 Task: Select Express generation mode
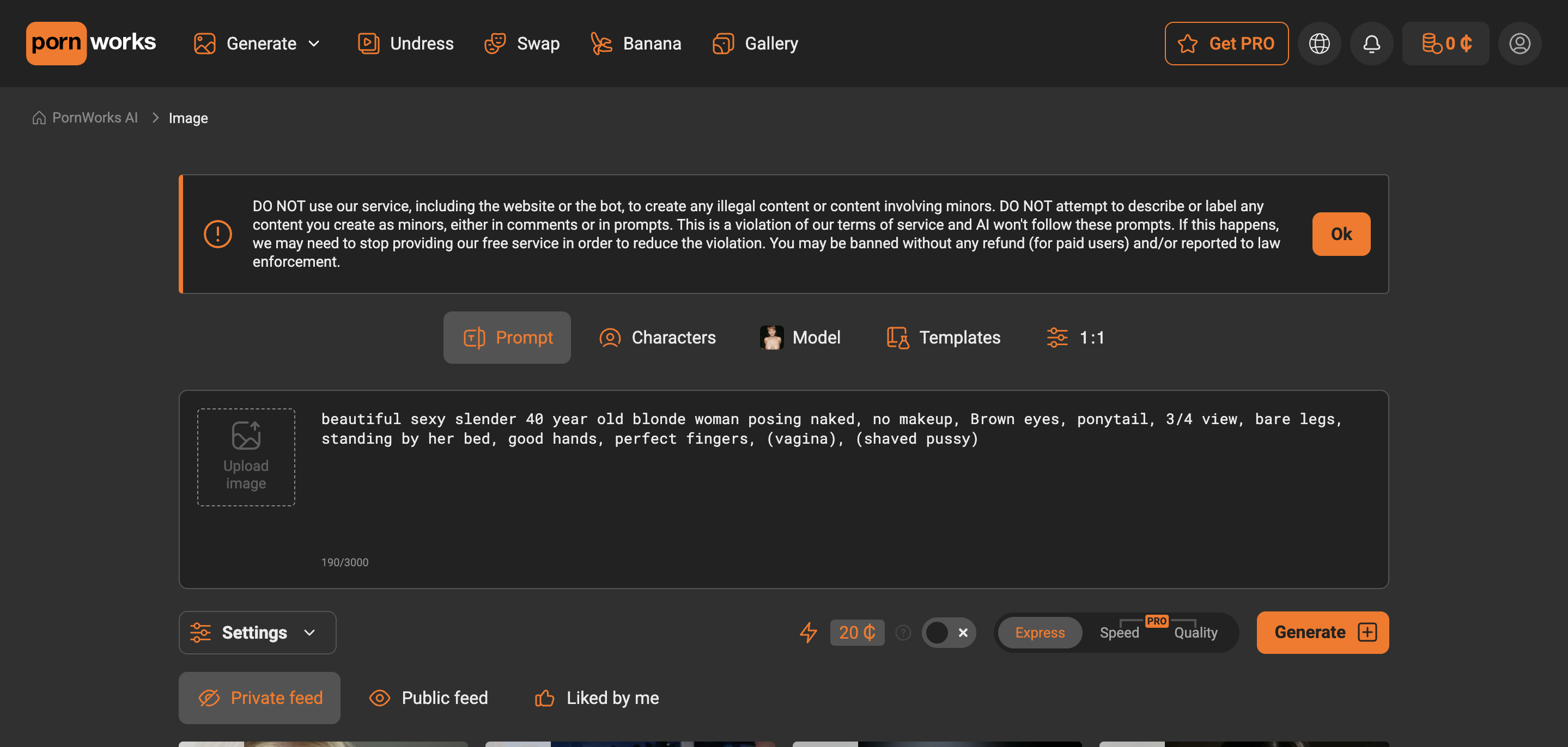1040,633
